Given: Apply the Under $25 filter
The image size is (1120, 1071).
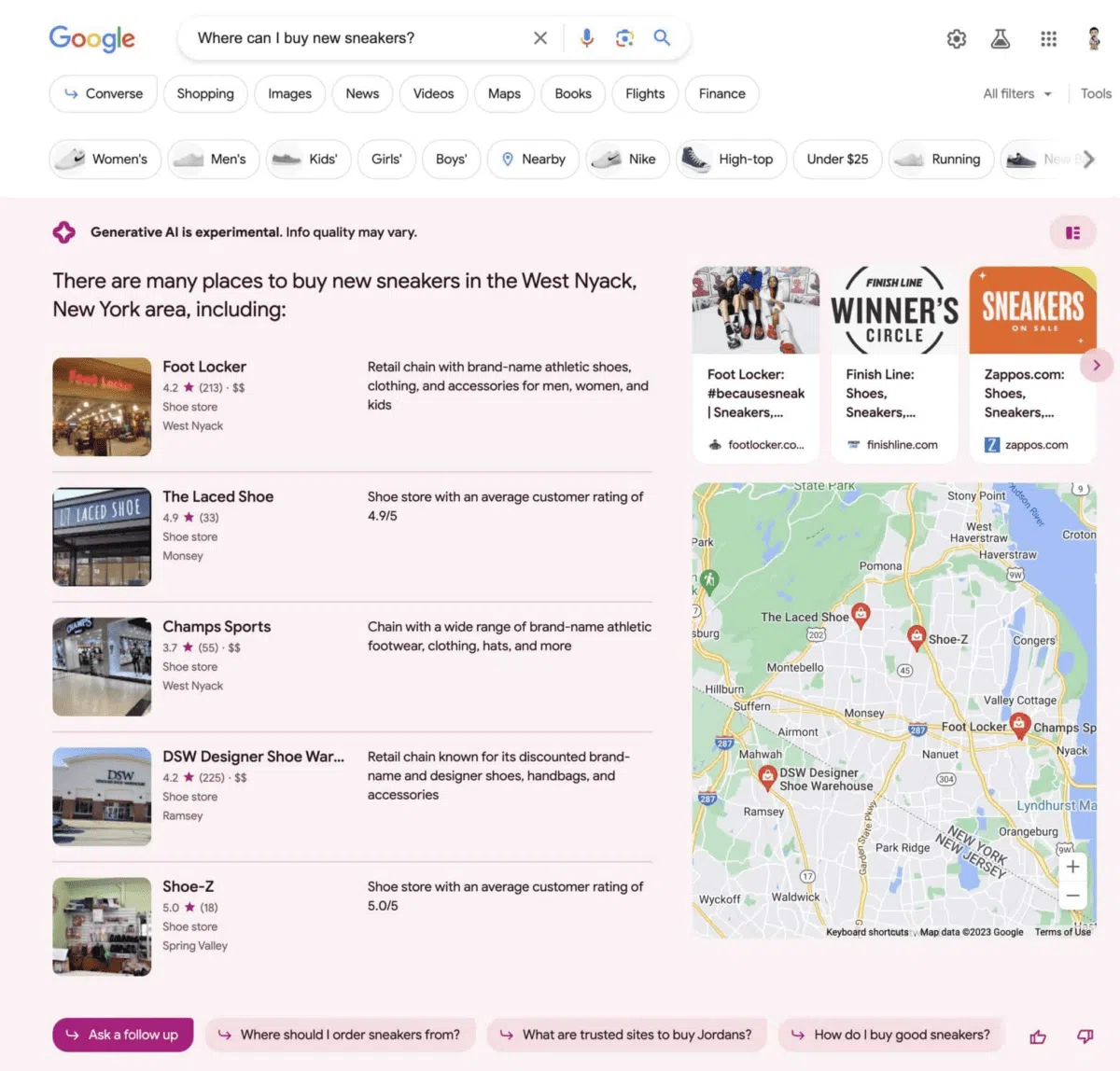Looking at the screenshot, I should pyautogui.click(x=837, y=159).
